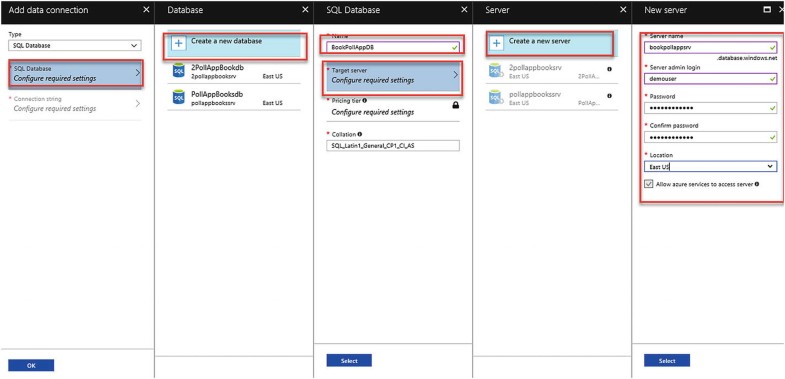Close the Database blade
Screen dimensions: 785x379
305,10
